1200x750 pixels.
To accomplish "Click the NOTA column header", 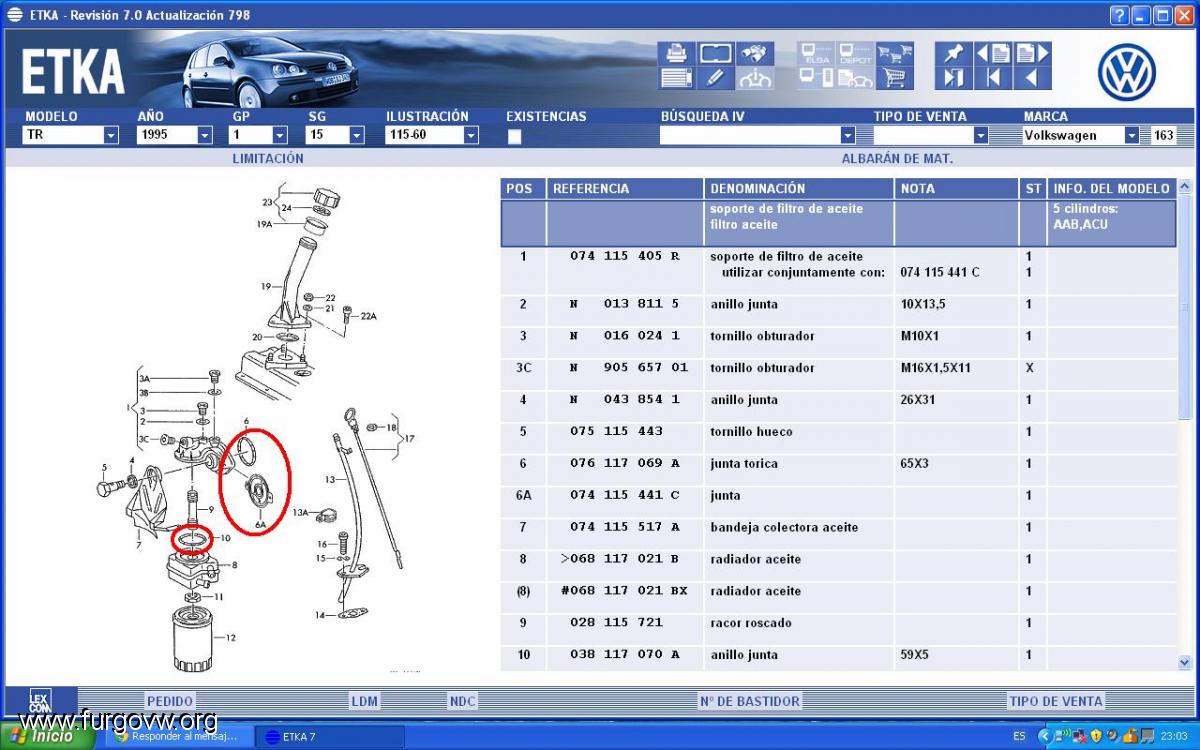I will pyautogui.click(x=957, y=188).
